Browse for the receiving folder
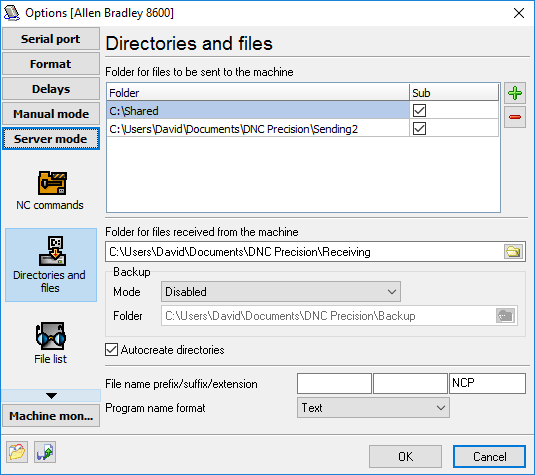 pyautogui.click(x=513, y=252)
